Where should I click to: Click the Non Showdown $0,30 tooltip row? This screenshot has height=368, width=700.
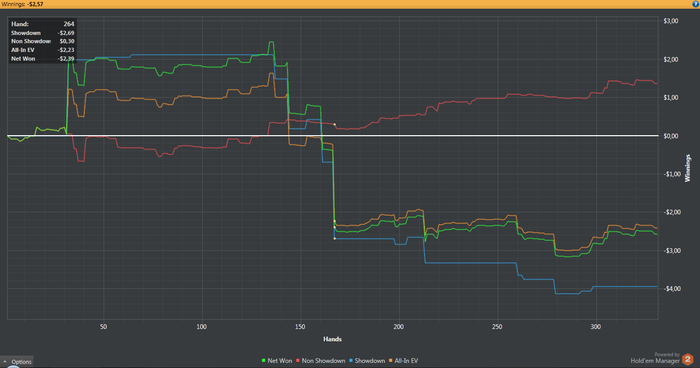(x=42, y=41)
